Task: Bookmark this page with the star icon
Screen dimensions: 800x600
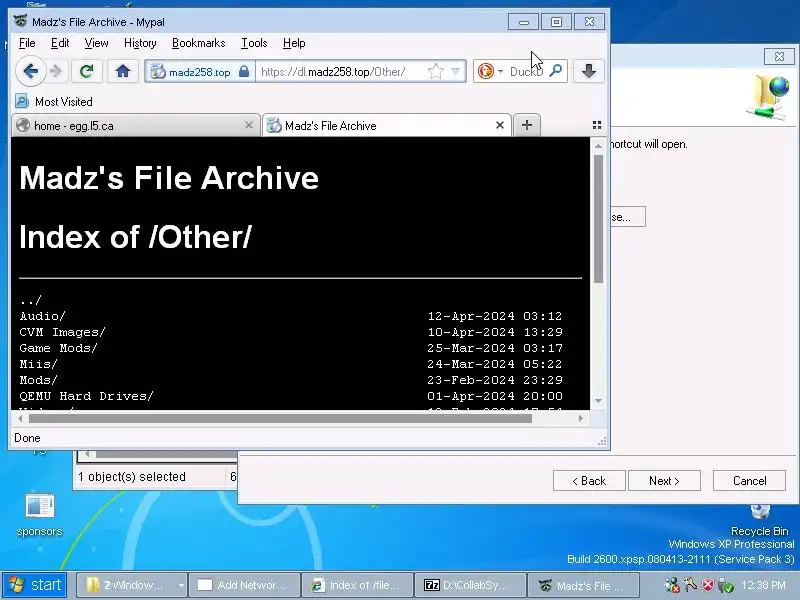Action: click(x=436, y=71)
